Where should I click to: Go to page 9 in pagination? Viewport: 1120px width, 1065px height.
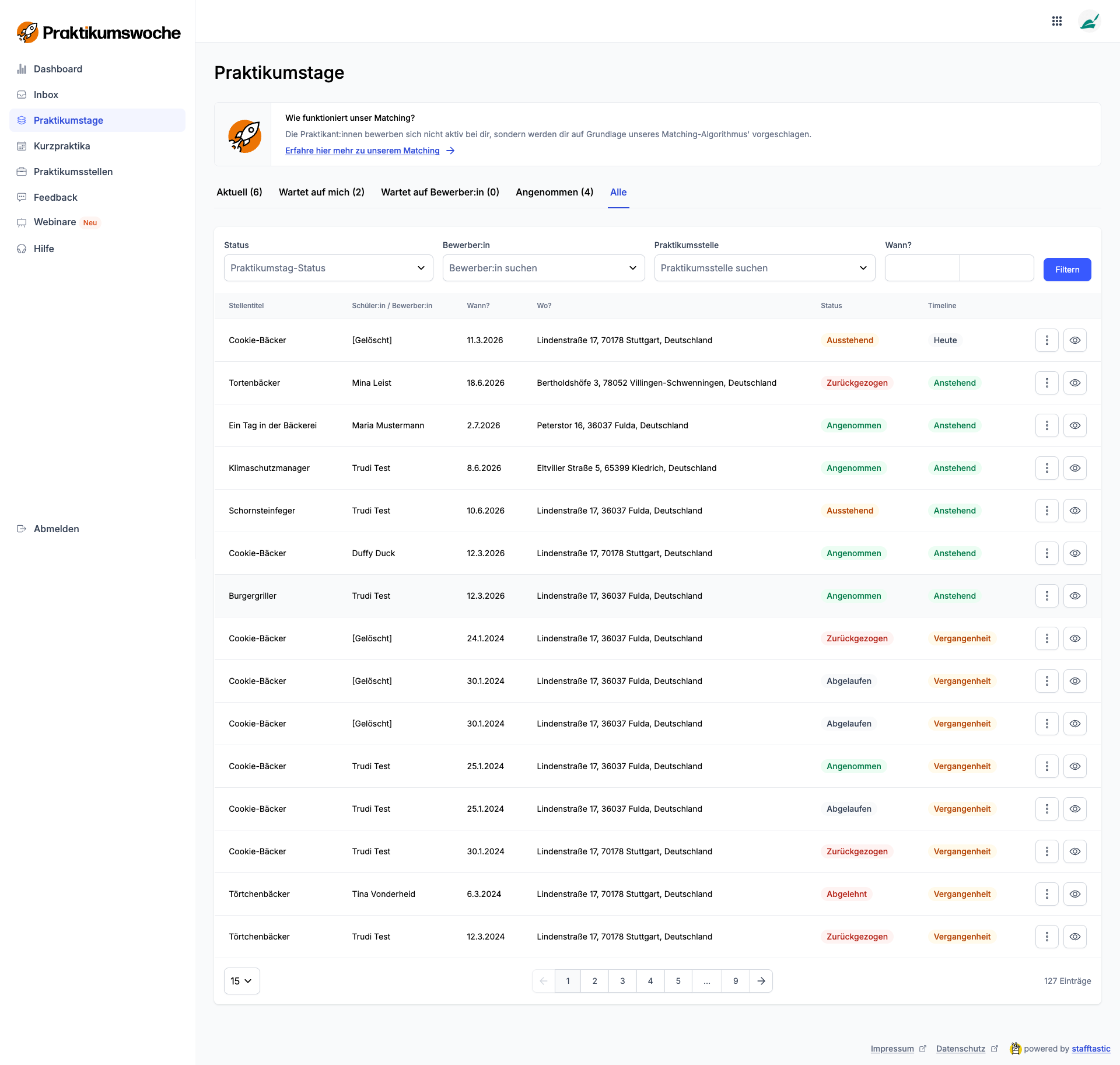pyautogui.click(x=735, y=981)
